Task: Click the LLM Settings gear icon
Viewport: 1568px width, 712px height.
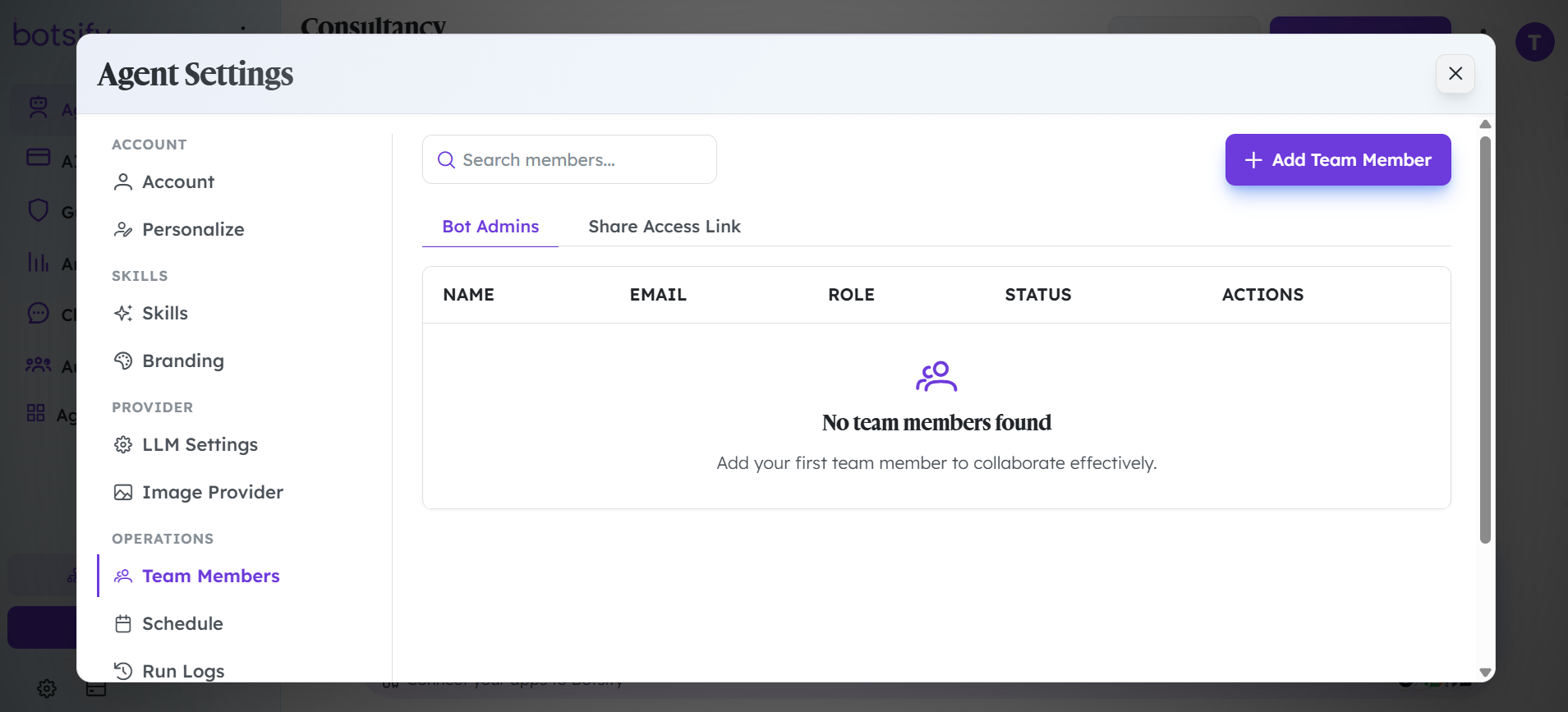Action: [x=123, y=444]
